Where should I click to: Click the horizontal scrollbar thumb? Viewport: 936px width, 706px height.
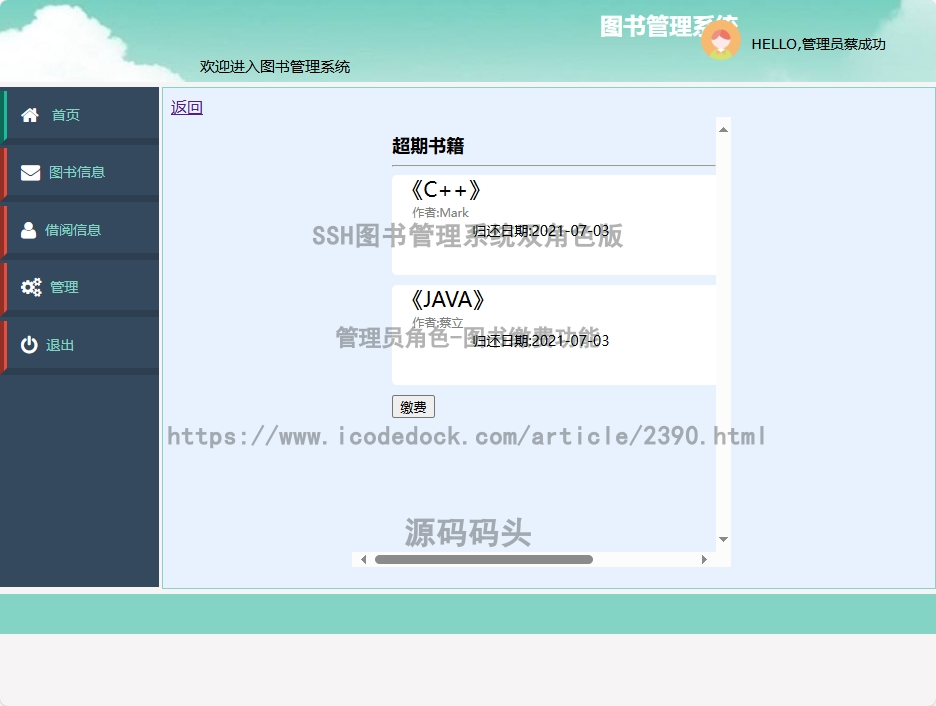point(484,559)
